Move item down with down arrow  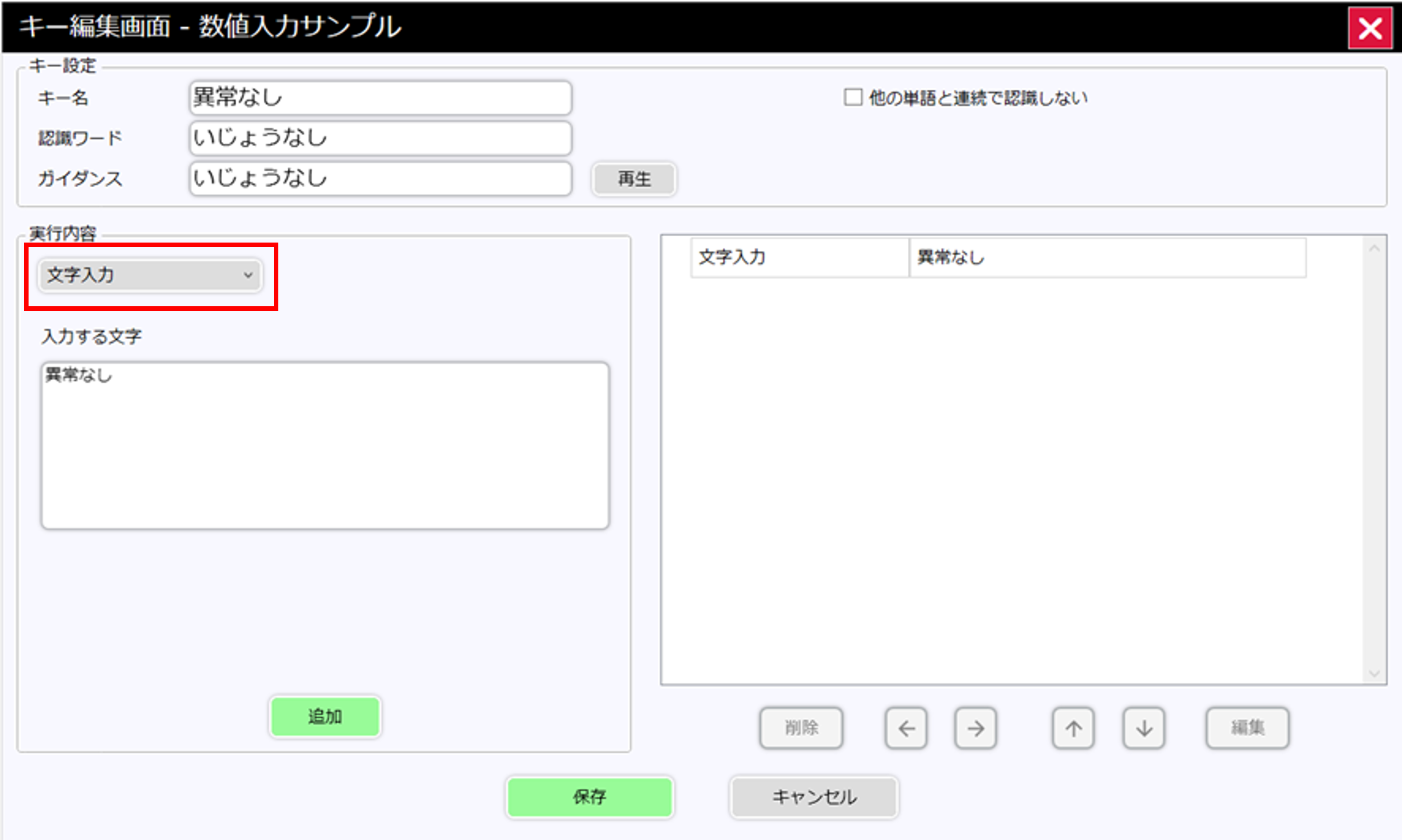(x=1143, y=728)
